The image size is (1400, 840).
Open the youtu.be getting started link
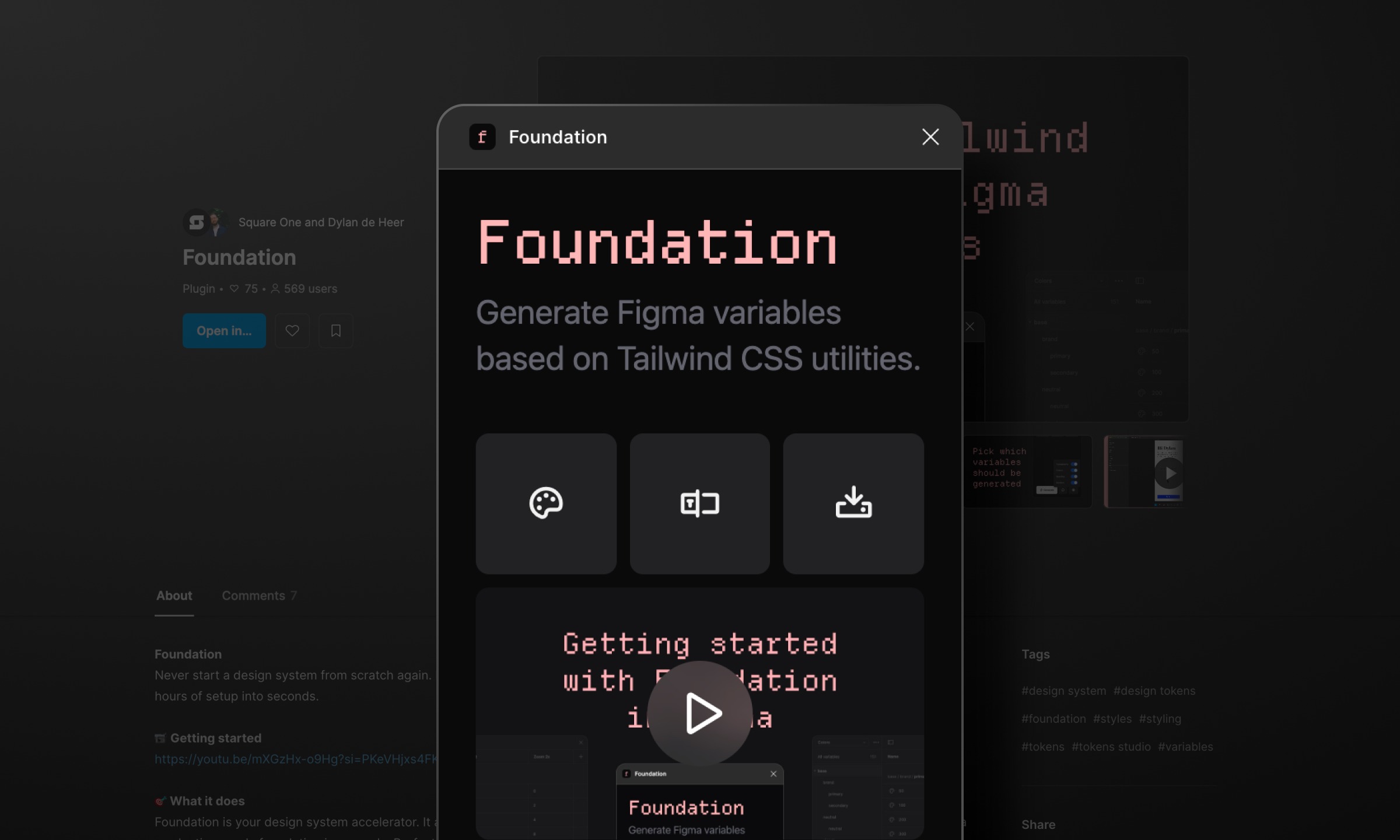[x=296, y=759]
